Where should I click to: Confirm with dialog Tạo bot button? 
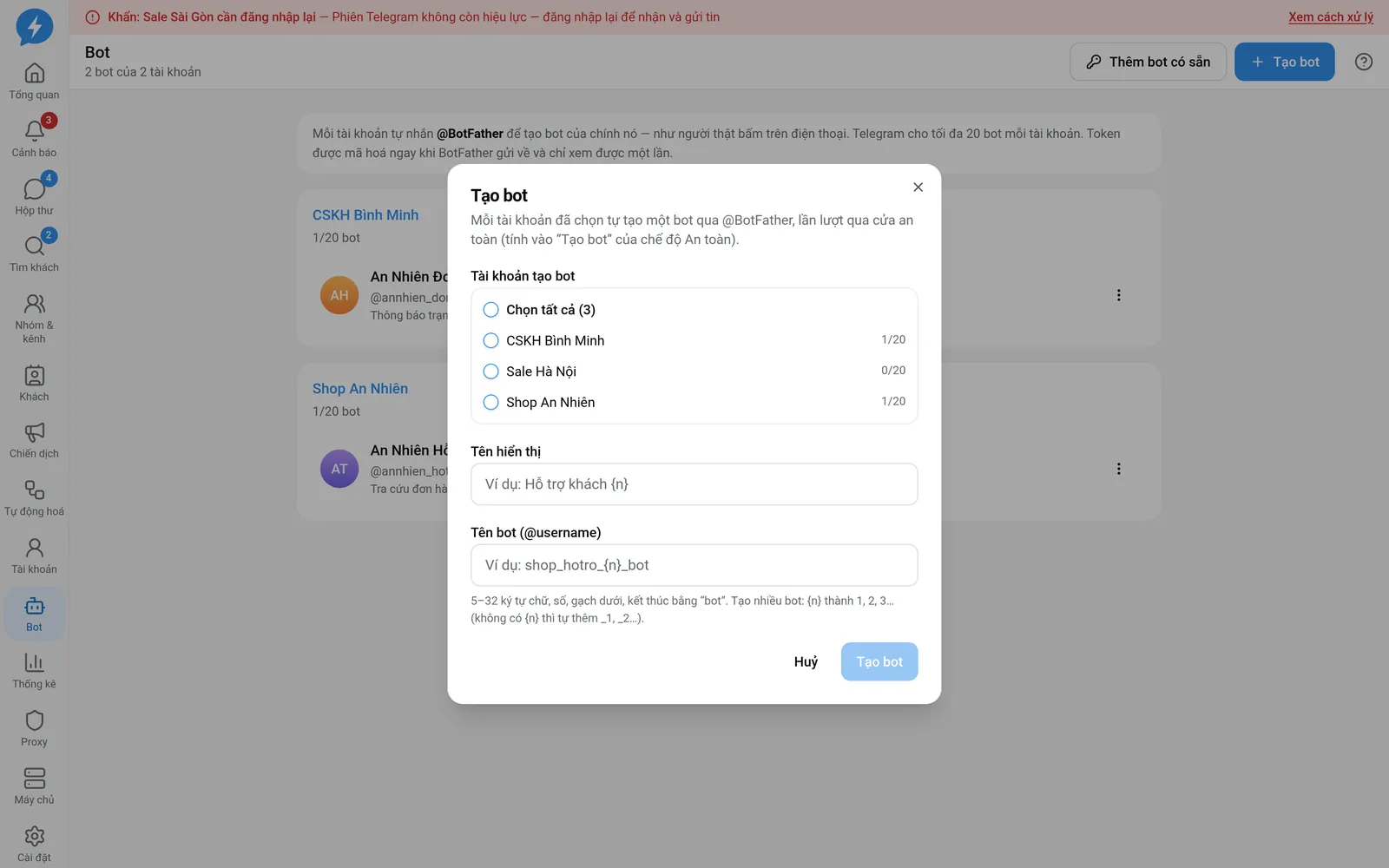879,661
